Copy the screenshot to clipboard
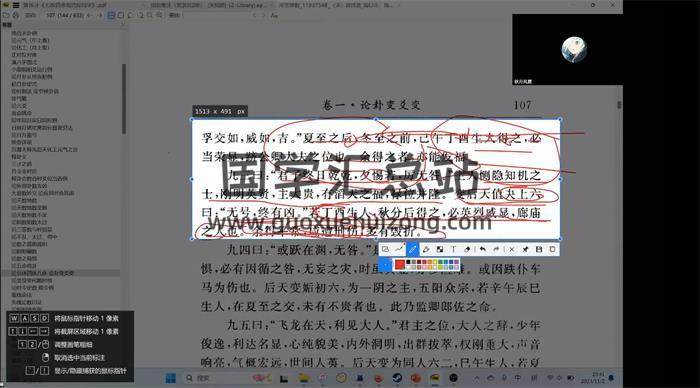This screenshot has width=700, height=388. pos(552,249)
